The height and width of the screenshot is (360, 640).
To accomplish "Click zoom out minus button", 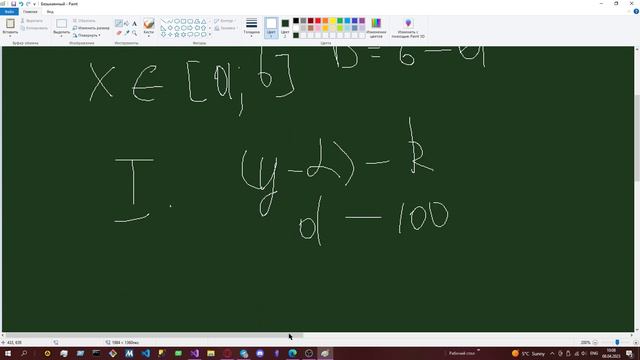I will 595,342.
